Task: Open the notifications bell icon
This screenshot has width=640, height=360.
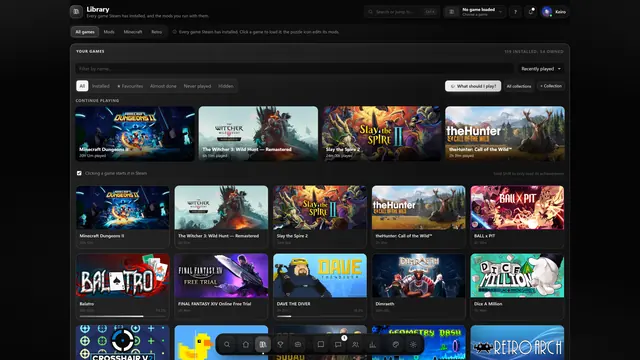Action: (x=531, y=12)
